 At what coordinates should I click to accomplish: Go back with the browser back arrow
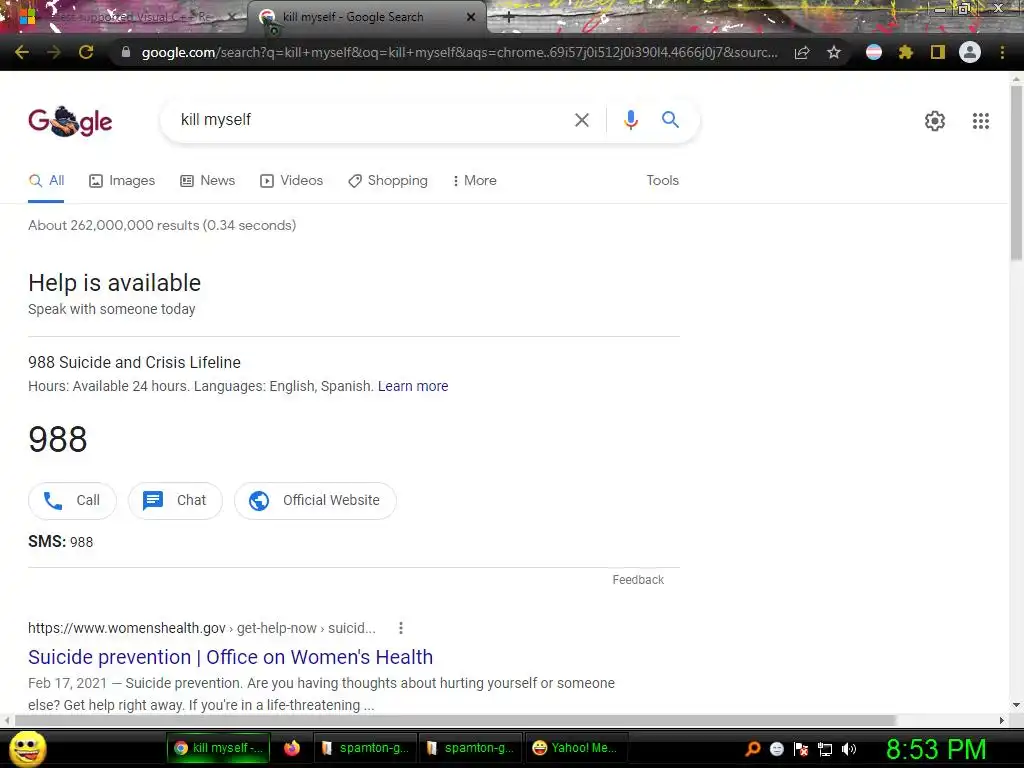22,52
